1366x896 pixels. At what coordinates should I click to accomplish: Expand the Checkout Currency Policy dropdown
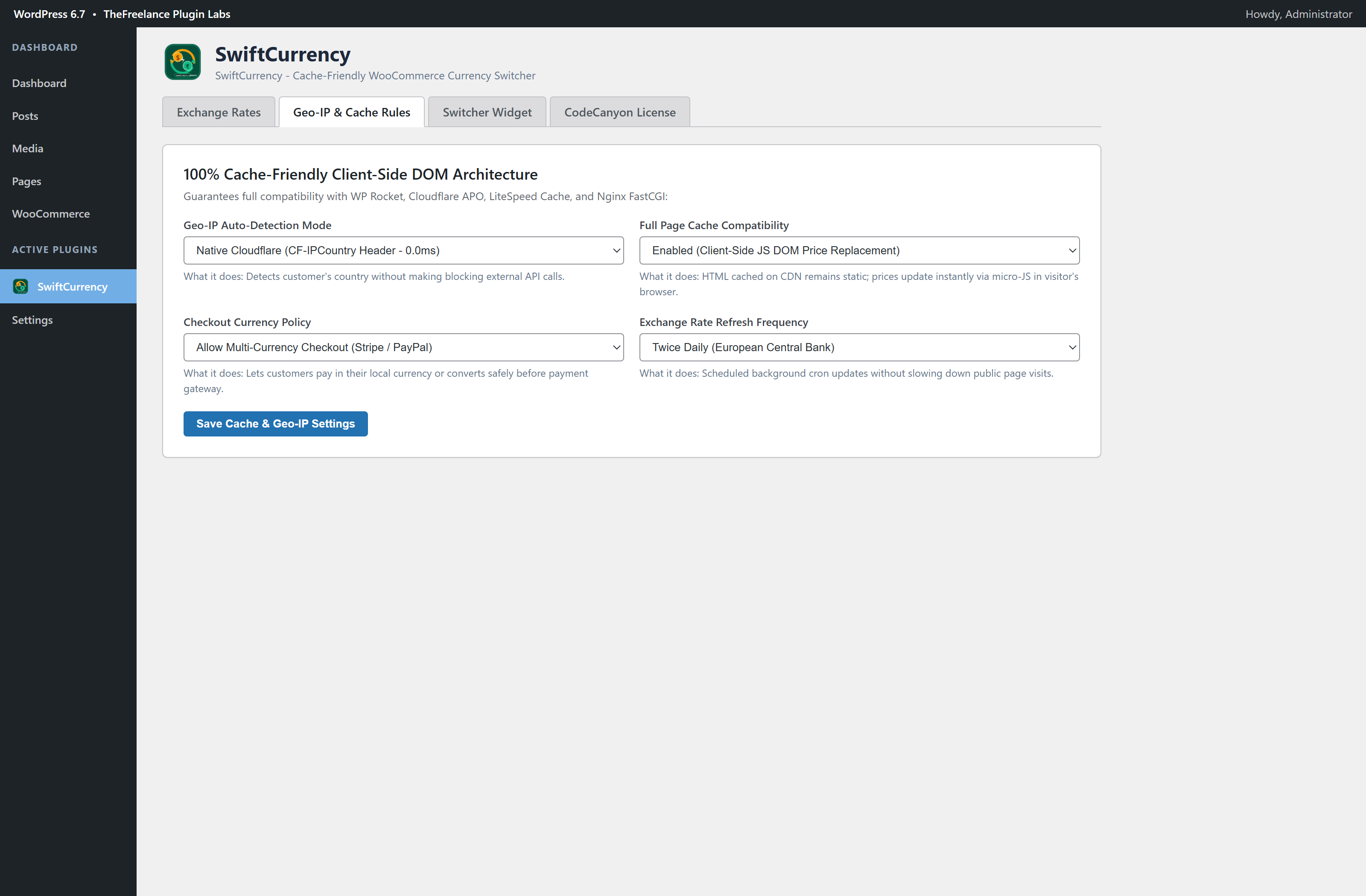[403, 347]
